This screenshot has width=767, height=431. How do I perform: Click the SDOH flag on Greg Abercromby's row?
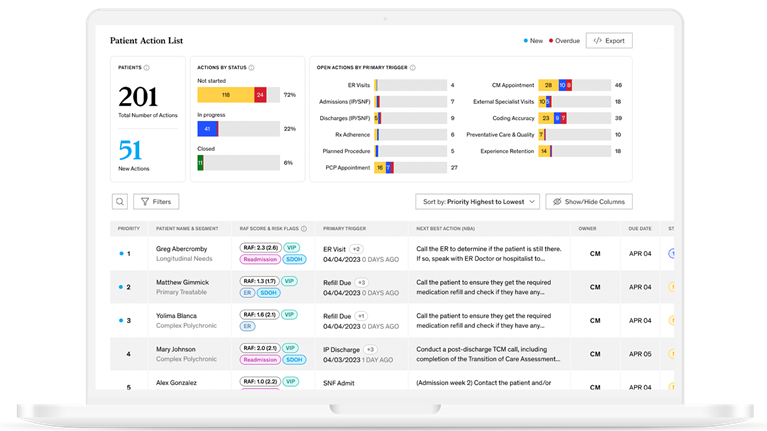click(296, 258)
